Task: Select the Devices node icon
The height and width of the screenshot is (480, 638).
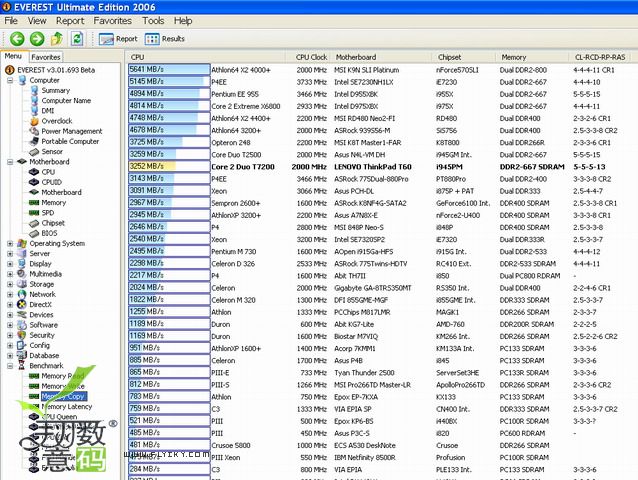Action: pyautogui.click(x=22, y=314)
